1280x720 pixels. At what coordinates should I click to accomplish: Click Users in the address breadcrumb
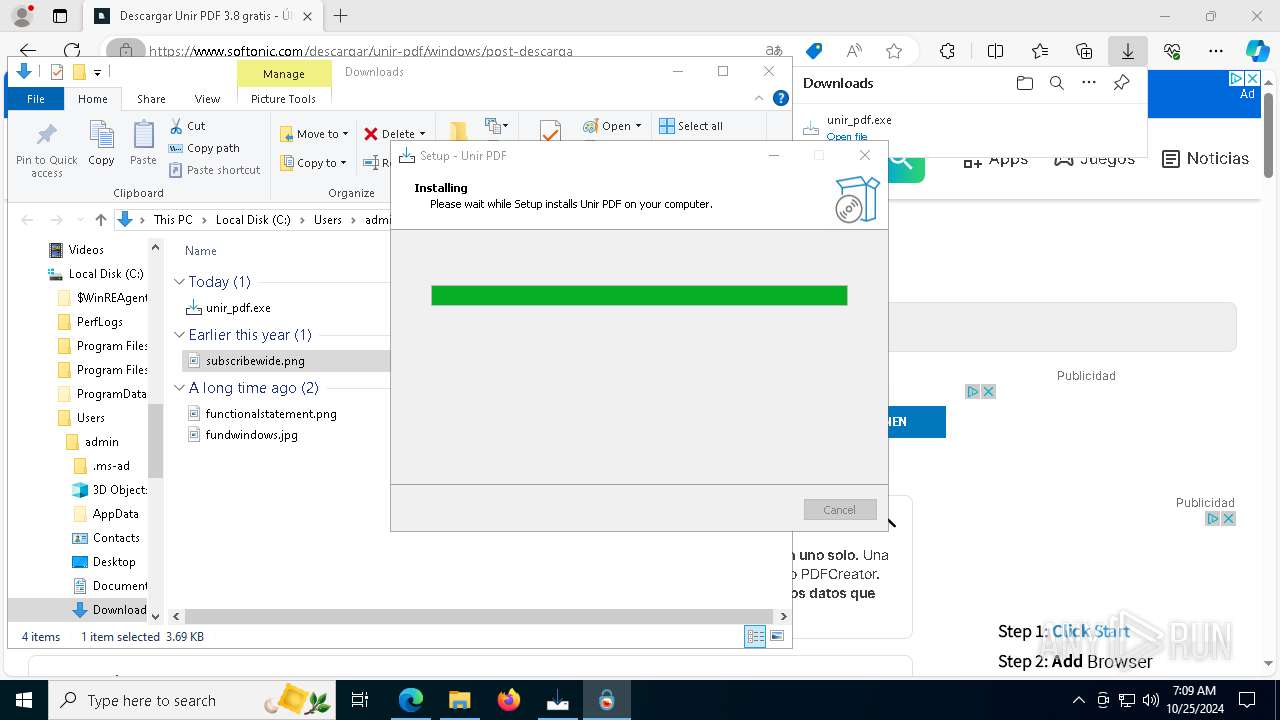click(x=328, y=220)
